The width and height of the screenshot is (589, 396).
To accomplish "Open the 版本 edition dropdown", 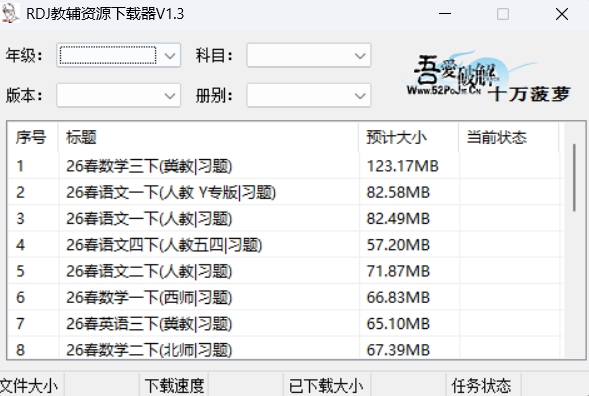I will coord(118,95).
